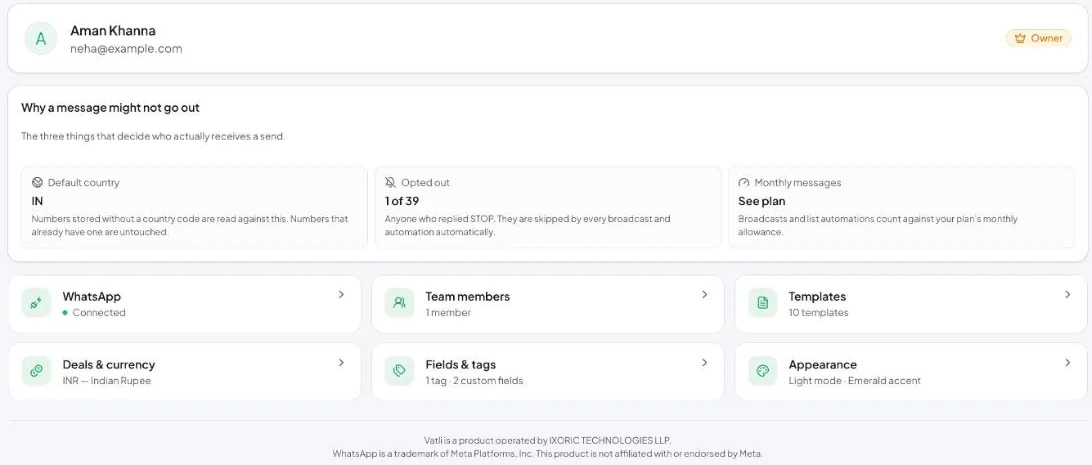This screenshot has height=465, width=1092.
Task: Expand the WhatsApp card chevron
Action: point(341,294)
